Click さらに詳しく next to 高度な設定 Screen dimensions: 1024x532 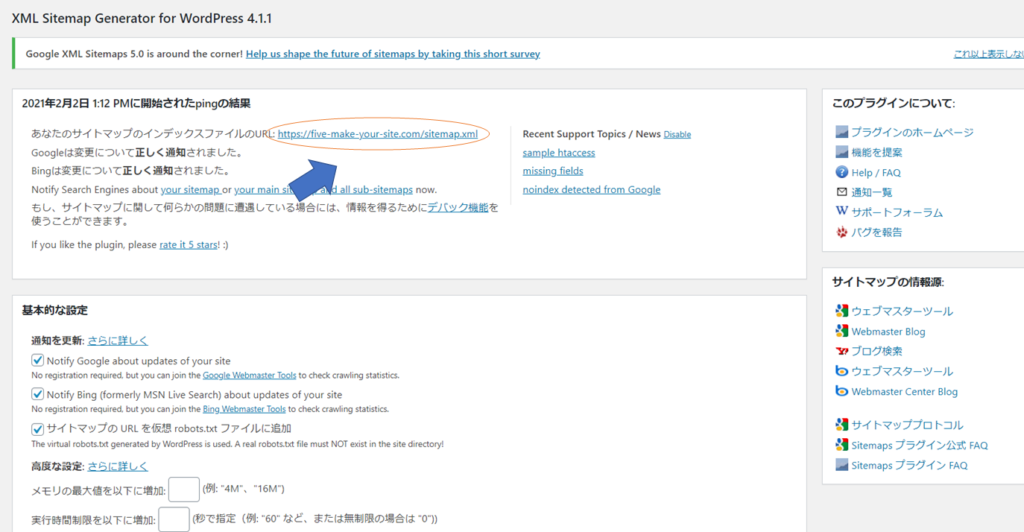[x=118, y=466]
